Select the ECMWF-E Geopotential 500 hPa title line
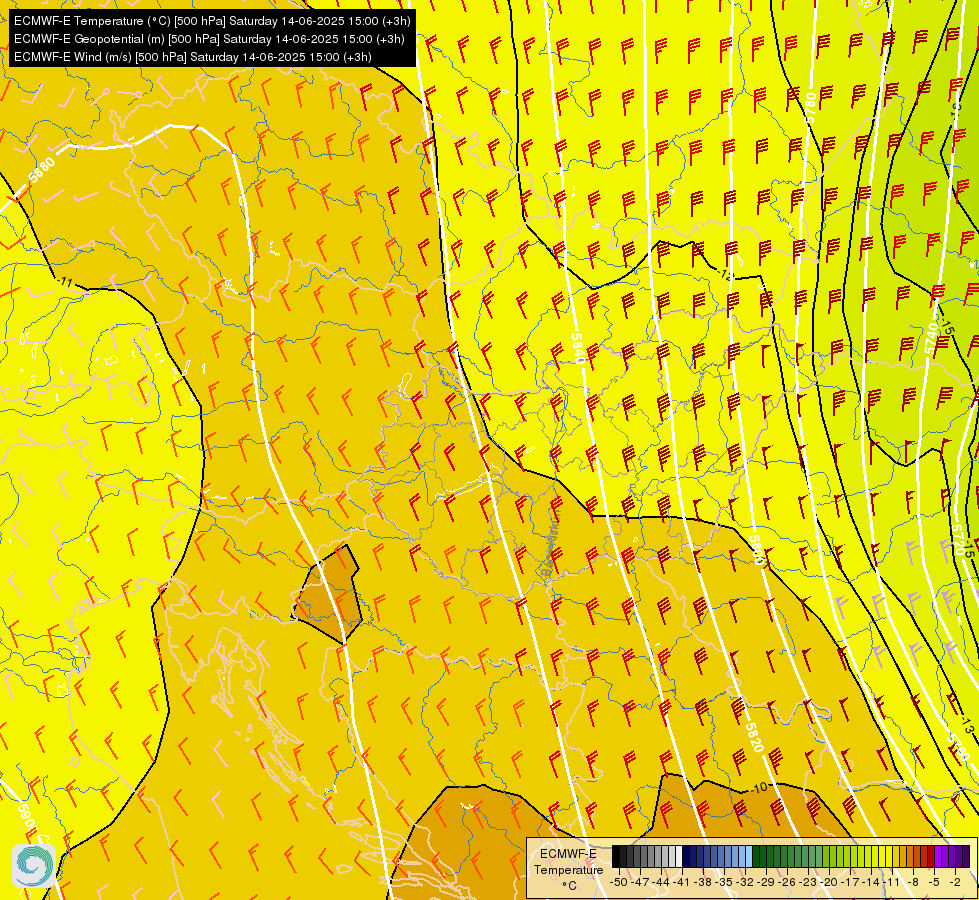979x900 pixels. pos(209,39)
